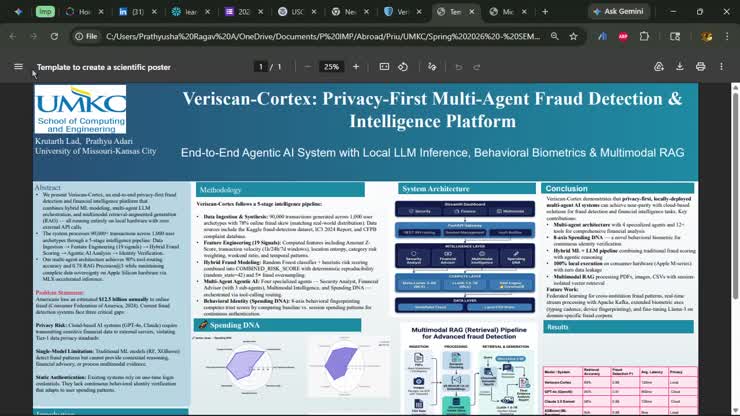Click 'Template to create a scientific poster' title
The image size is (740, 416).
[x=104, y=67]
